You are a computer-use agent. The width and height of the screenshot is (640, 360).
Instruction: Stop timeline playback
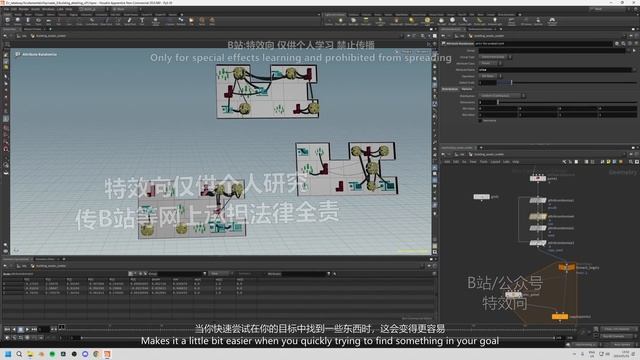[x=20, y=329]
